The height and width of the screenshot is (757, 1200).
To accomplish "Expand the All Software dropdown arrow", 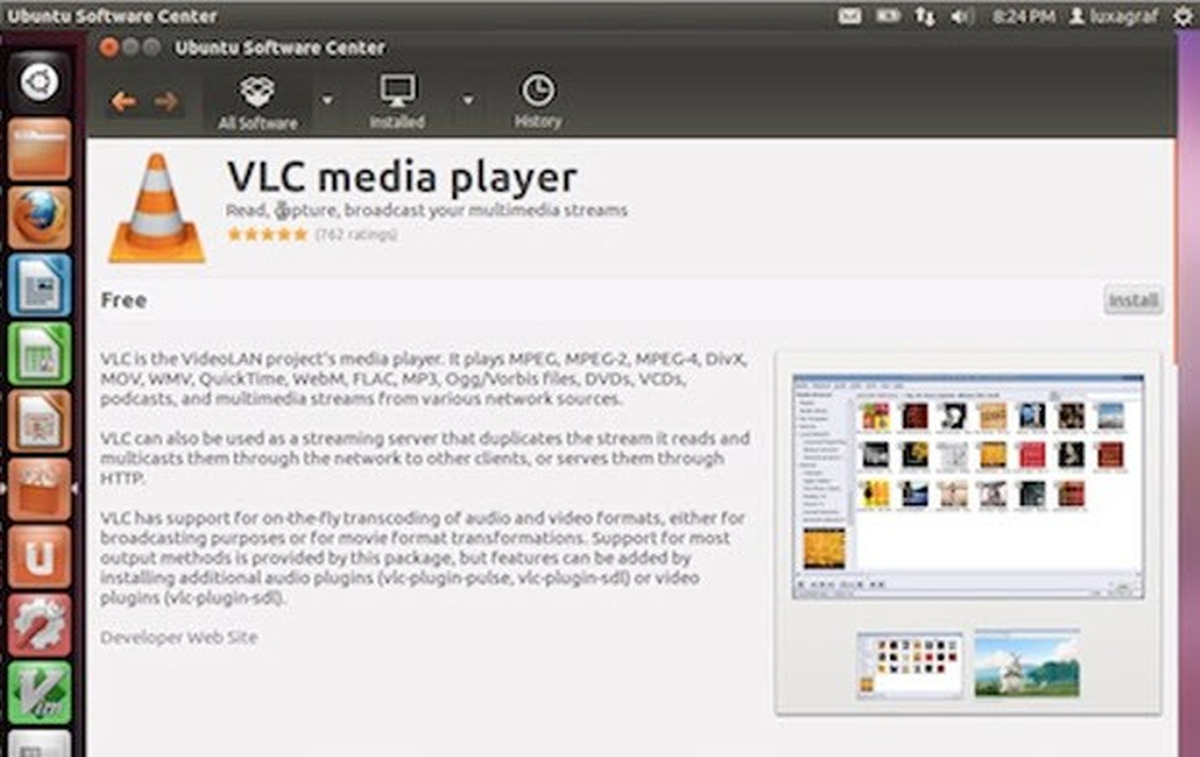I will tap(327, 100).
